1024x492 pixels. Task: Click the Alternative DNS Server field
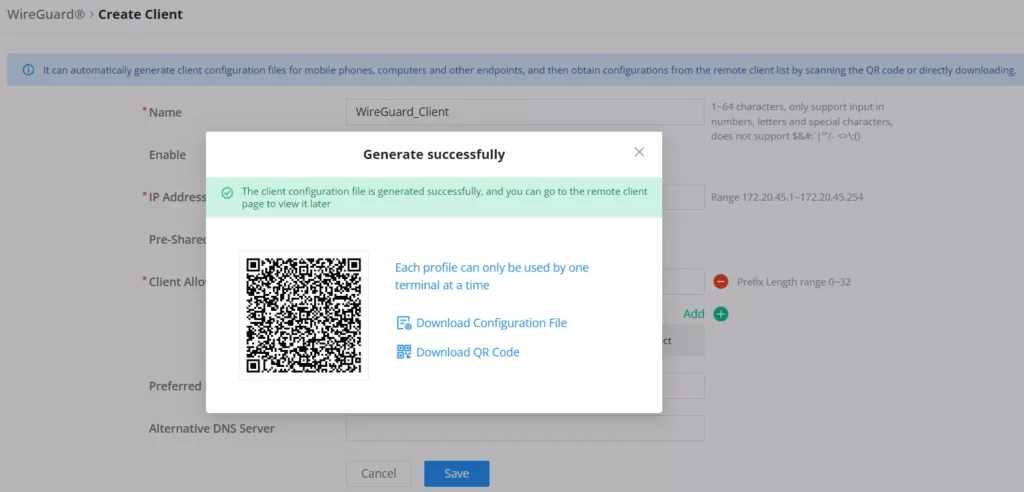pyautogui.click(x=525, y=429)
